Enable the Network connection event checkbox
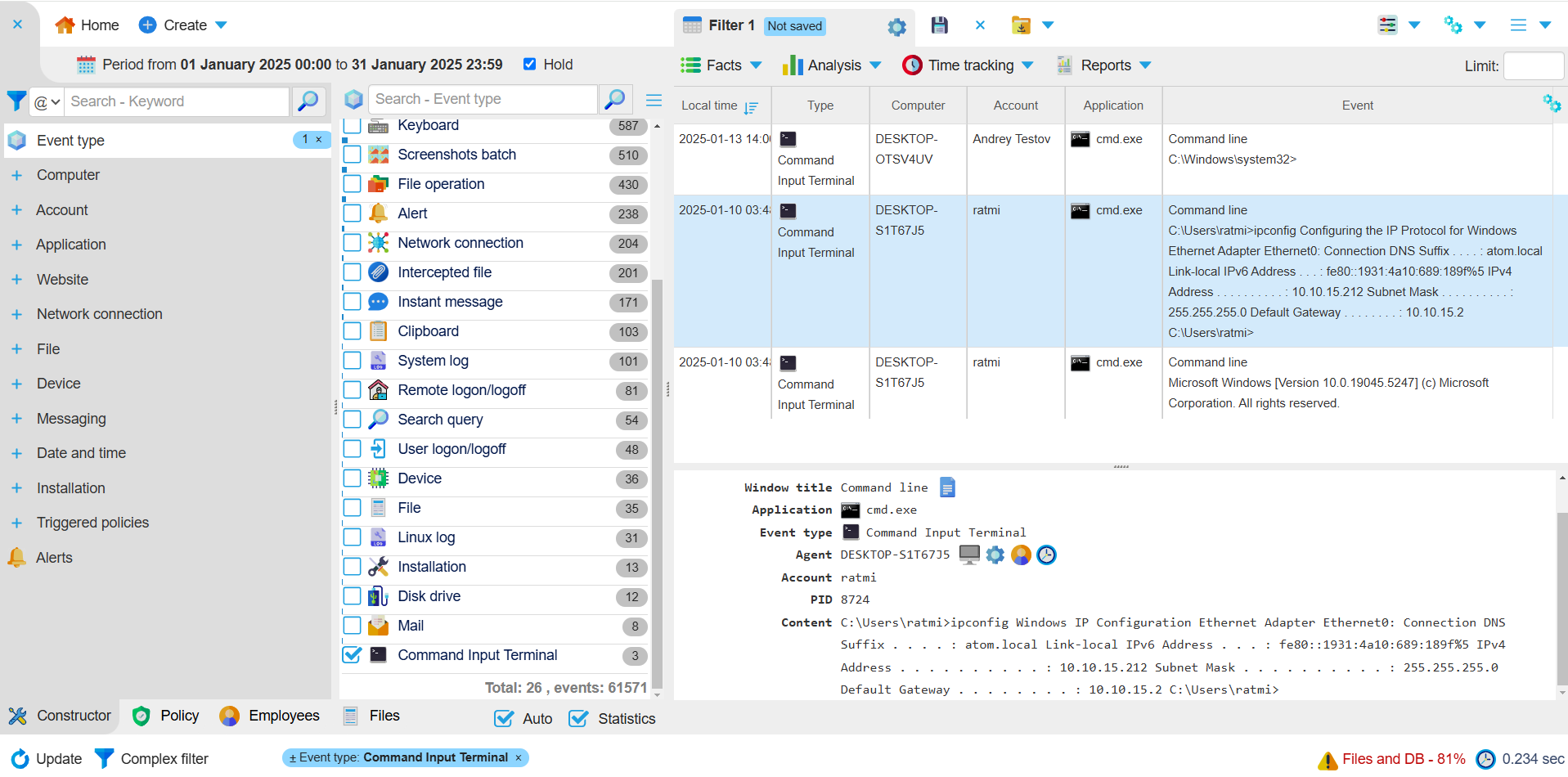This screenshot has width=1568, height=777. click(353, 243)
